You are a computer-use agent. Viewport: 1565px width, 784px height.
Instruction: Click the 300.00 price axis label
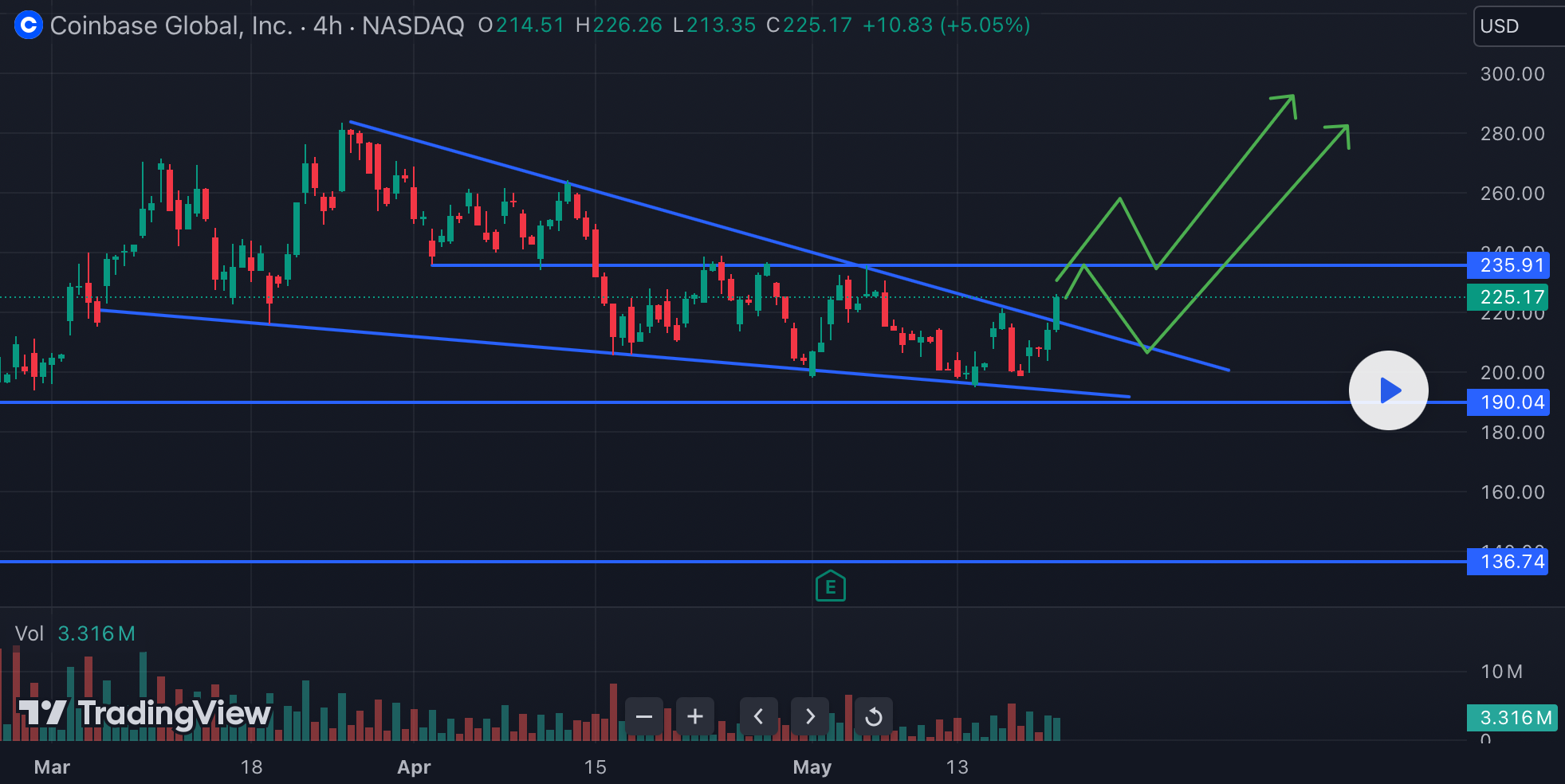(1512, 74)
